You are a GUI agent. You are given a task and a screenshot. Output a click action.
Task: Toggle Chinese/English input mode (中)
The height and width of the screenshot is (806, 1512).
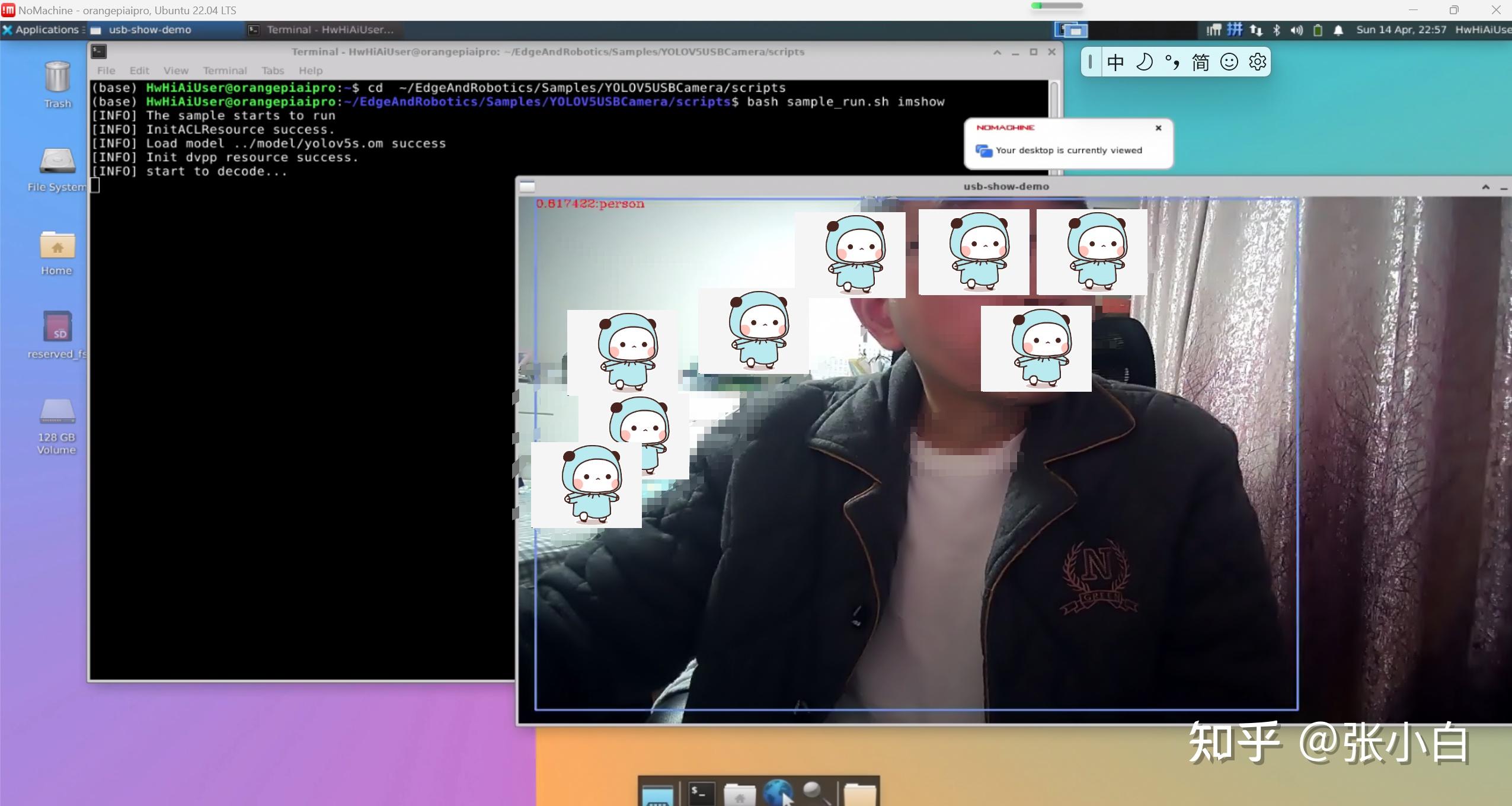point(1115,62)
